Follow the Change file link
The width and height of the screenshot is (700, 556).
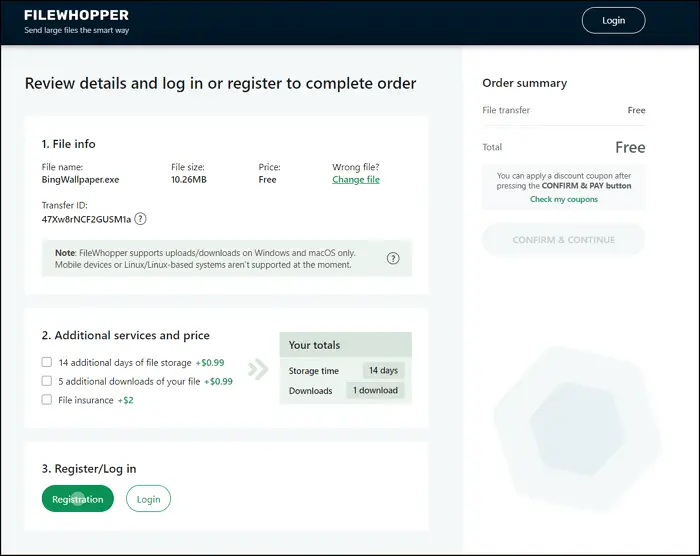[x=356, y=180]
